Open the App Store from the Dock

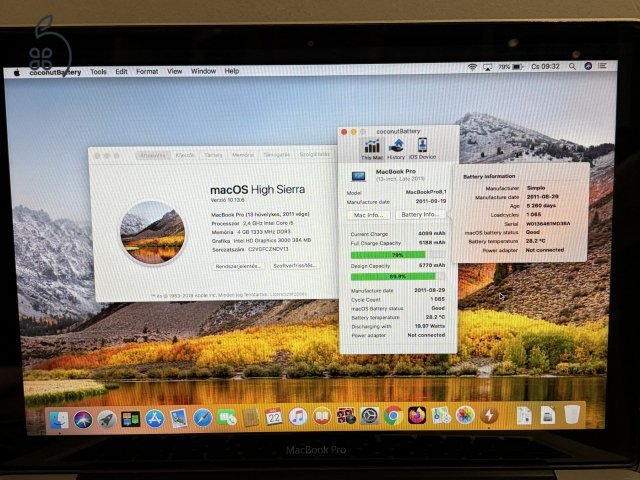pos(155,419)
